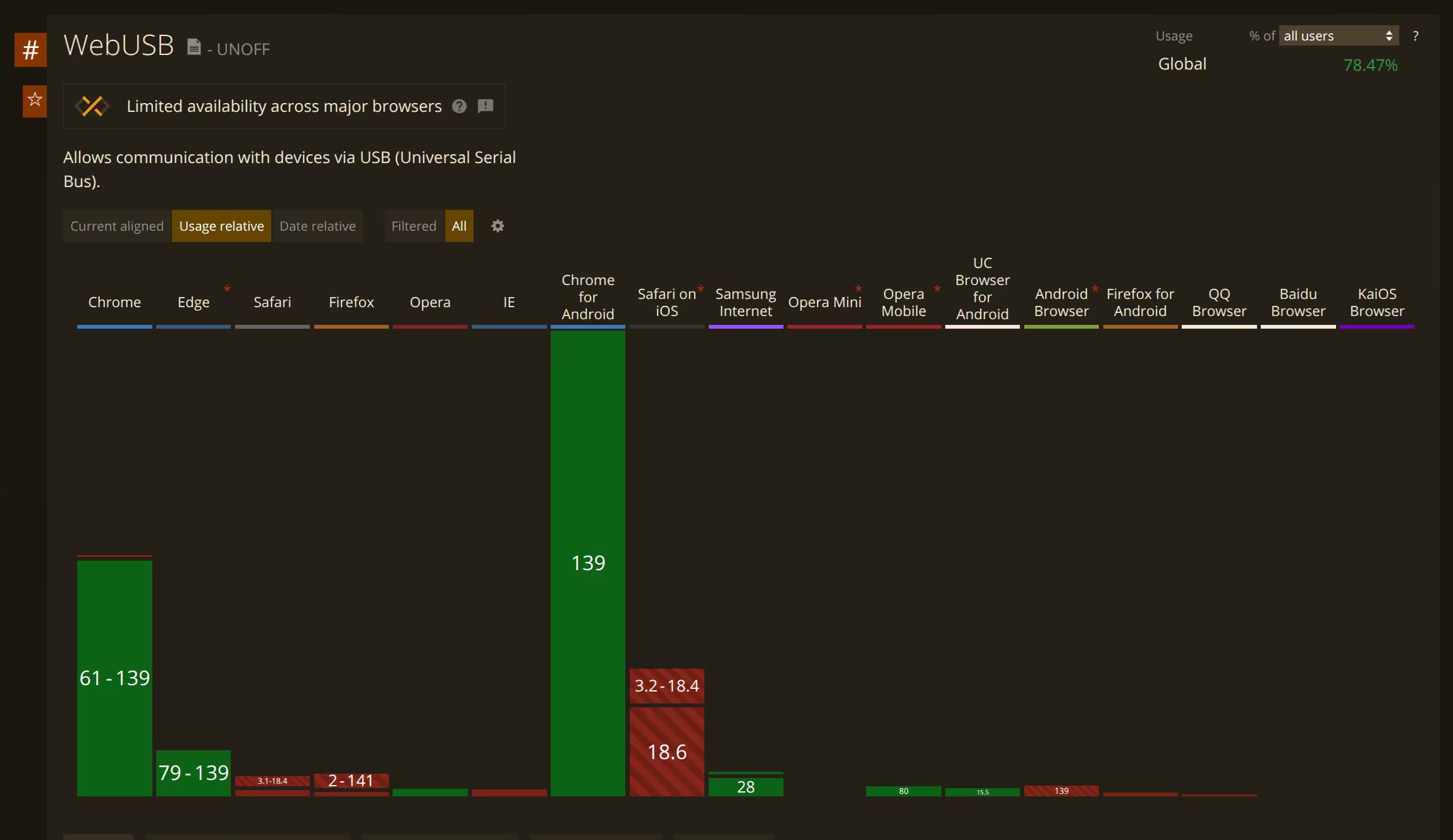The width and height of the screenshot is (1453, 840).
Task: Open the spec document icon next to WebUSB
Action: 194,47
